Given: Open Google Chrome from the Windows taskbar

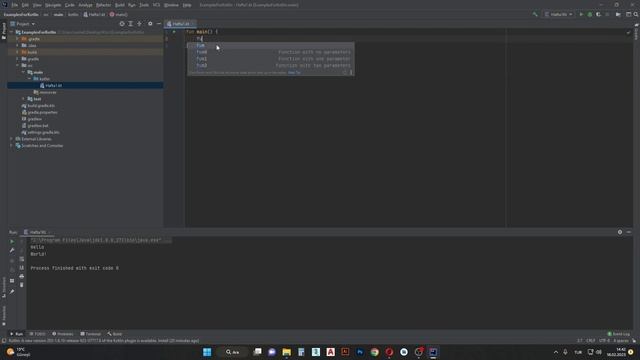Looking at the screenshot, I should [x=375, y=352].
